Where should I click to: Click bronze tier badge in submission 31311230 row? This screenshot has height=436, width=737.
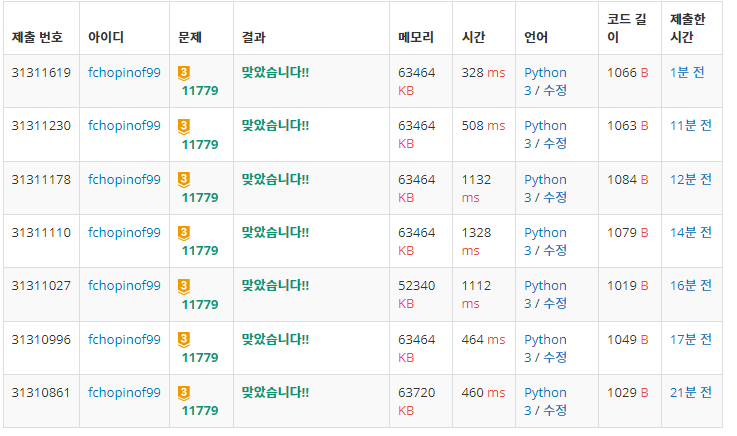pos(184,126)
